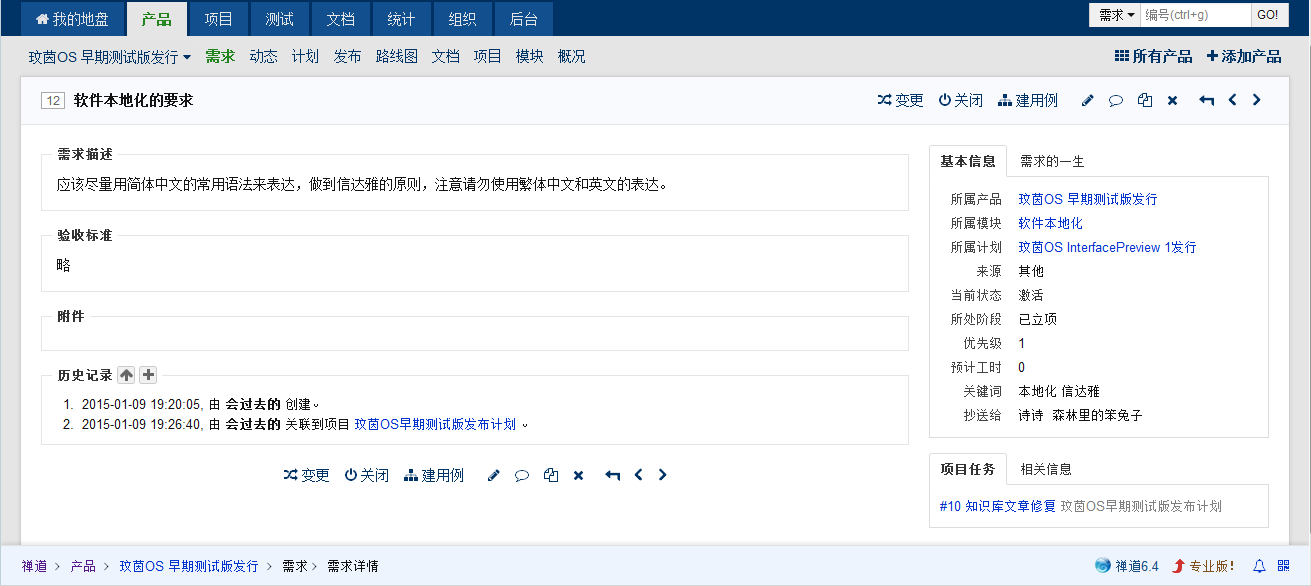Click top toolbar next chevron

pos(1257,101)
